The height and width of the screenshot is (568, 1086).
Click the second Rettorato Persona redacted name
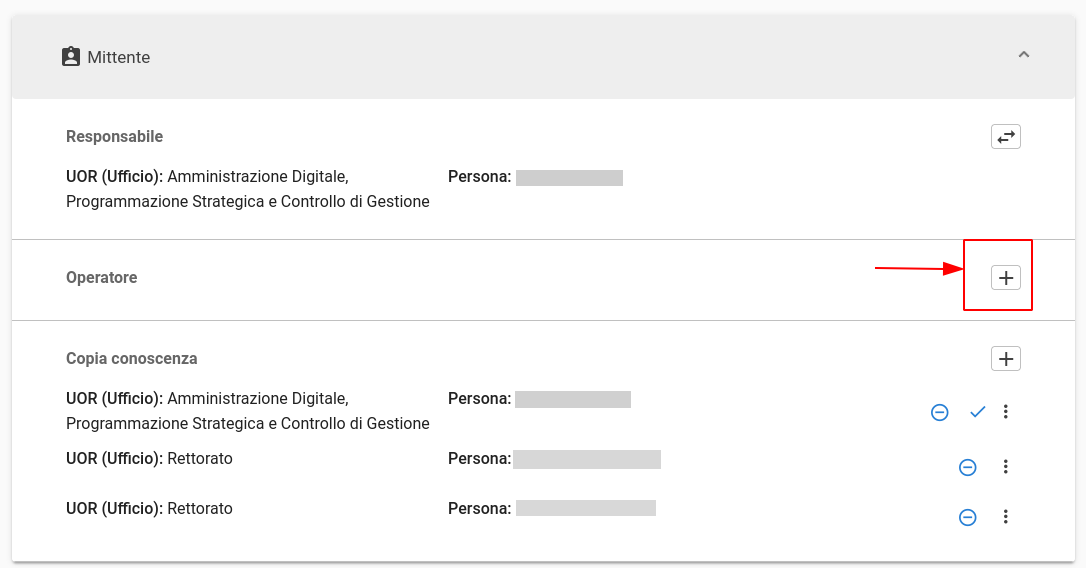(586, 508)
